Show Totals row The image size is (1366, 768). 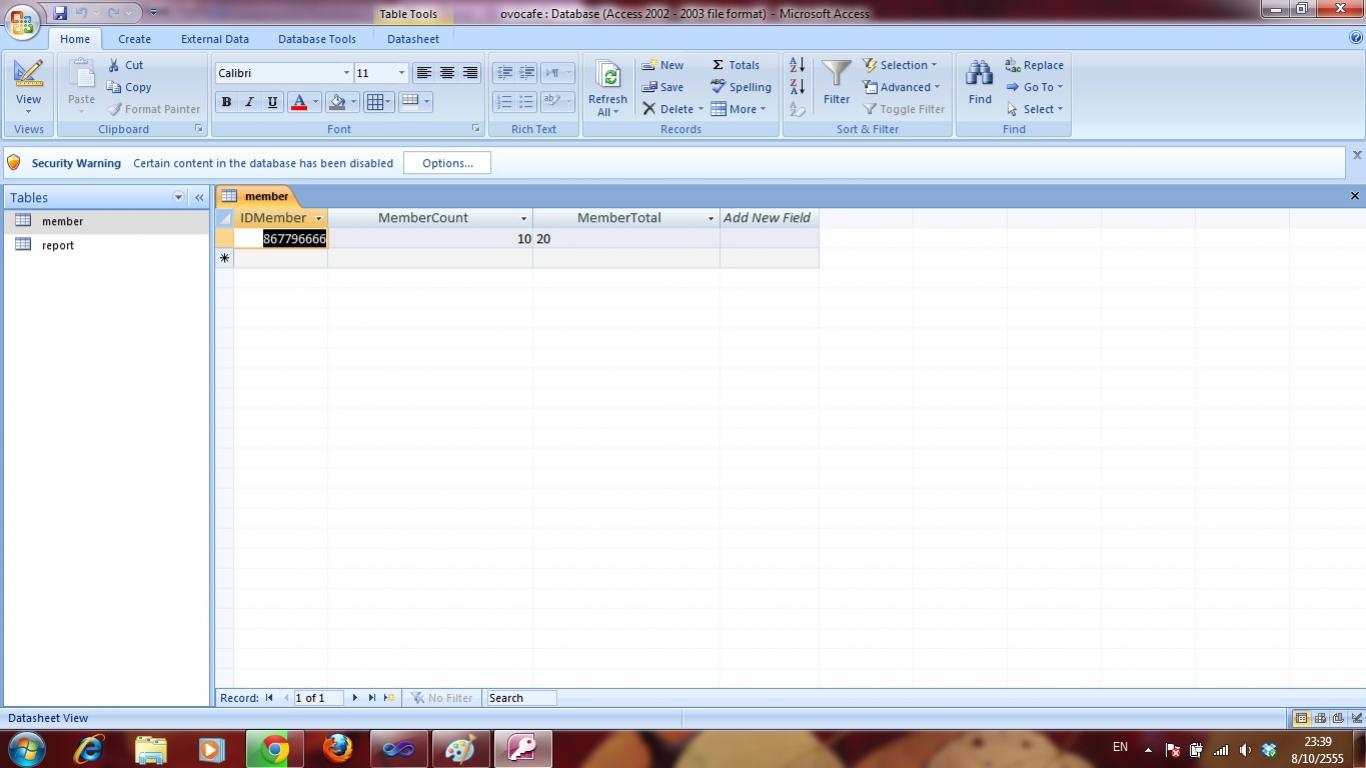735,65
